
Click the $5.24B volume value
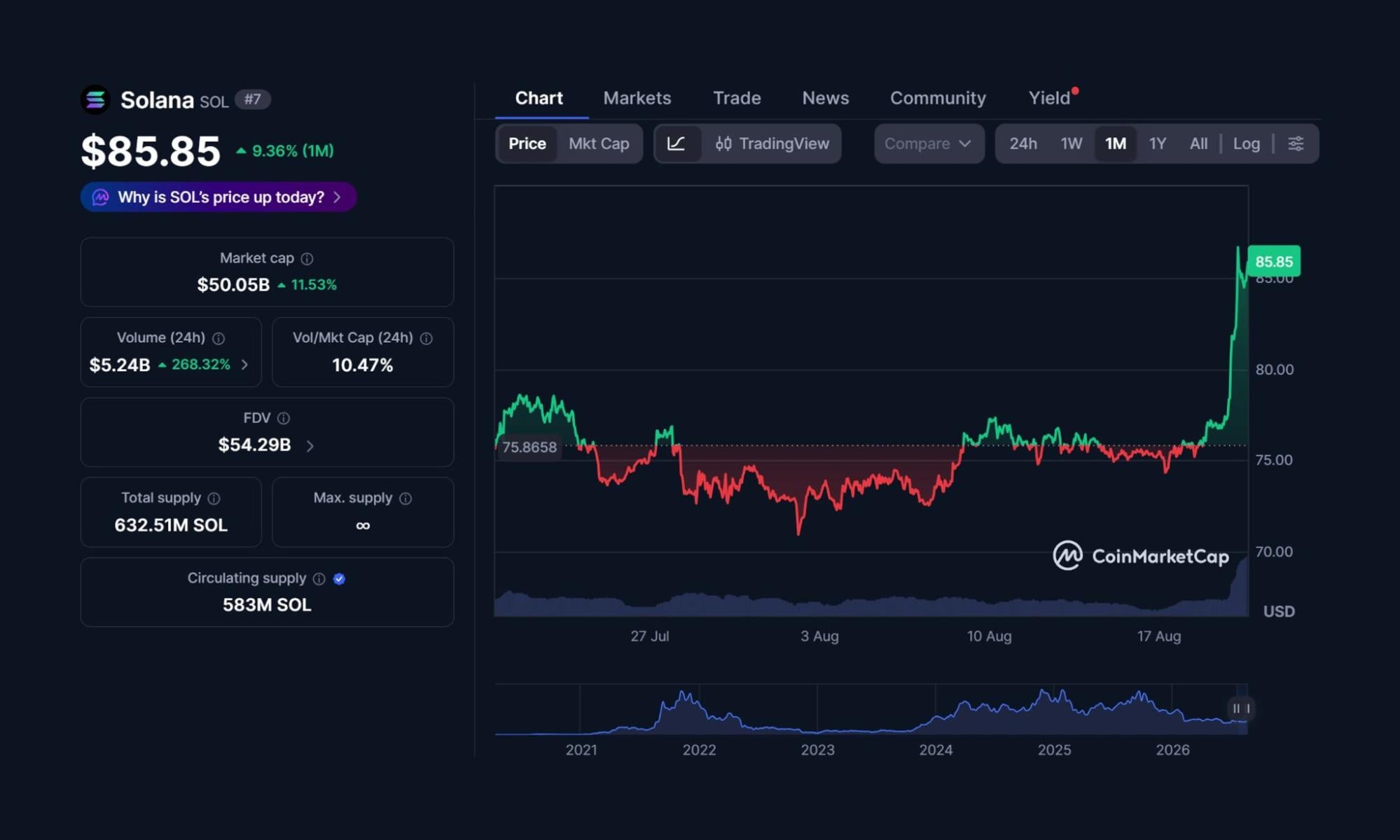point(120,365)
